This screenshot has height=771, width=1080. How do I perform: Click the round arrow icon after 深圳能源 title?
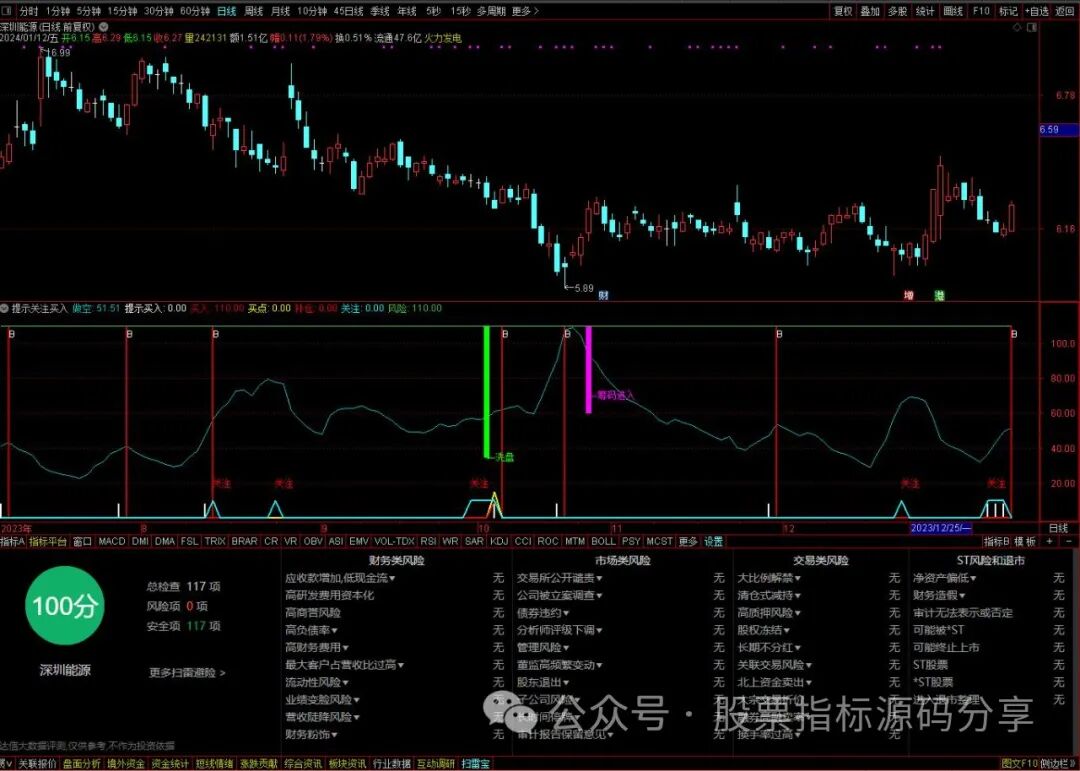(x=104, y=28)
